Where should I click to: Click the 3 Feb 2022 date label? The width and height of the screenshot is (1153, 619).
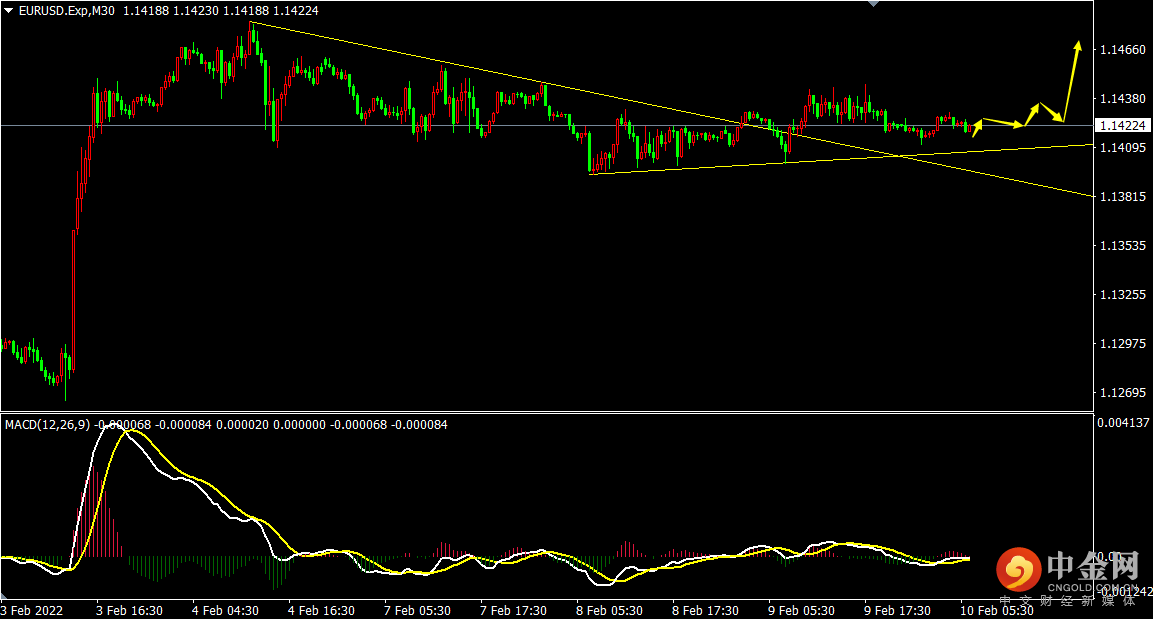32,611
